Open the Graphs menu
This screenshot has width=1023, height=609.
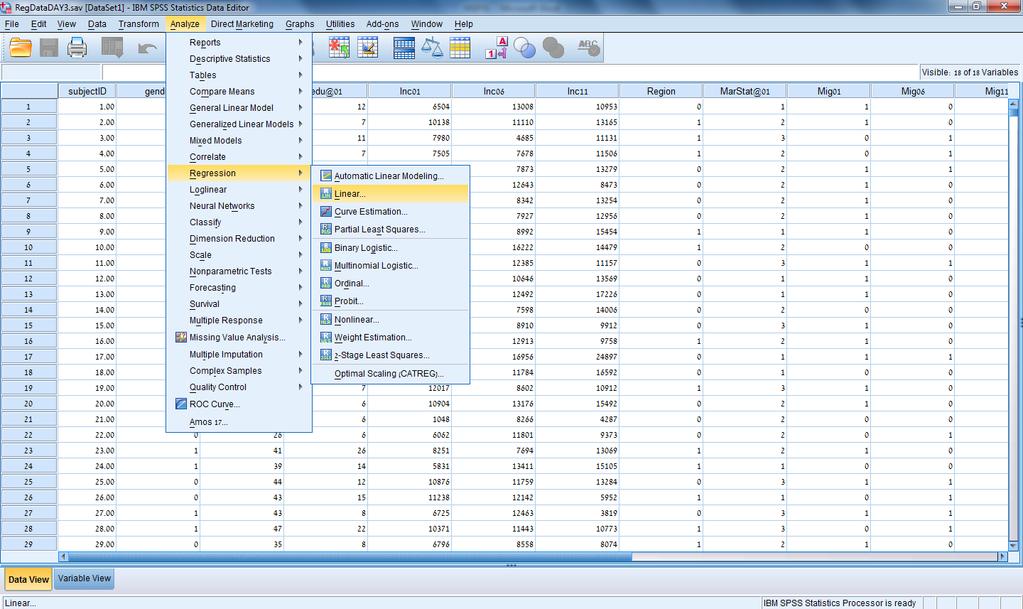299,24
